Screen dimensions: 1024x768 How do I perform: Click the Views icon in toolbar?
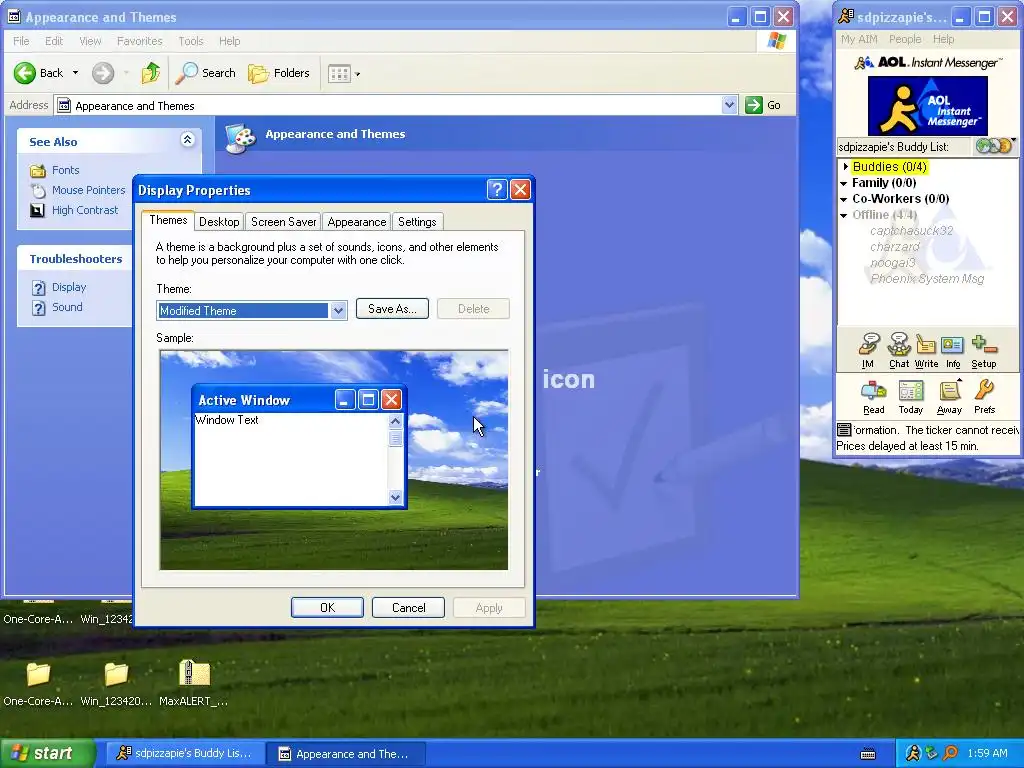click(339, 73)
